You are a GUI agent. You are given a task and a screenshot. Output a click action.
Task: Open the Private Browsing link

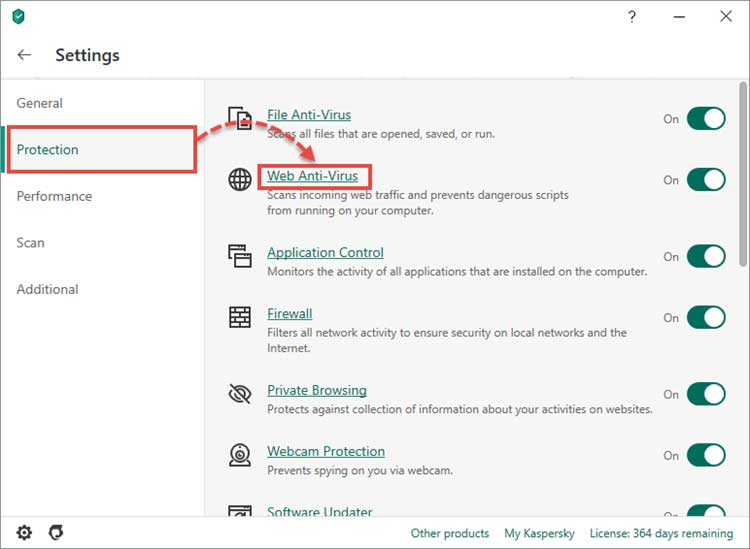(x=317, y=390)
